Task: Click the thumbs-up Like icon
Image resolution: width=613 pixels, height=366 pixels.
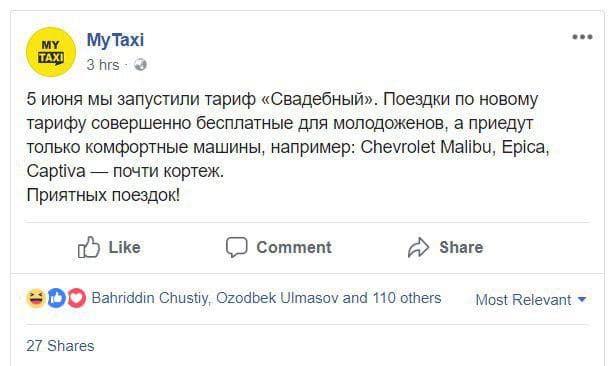Action: pos(89,247)
